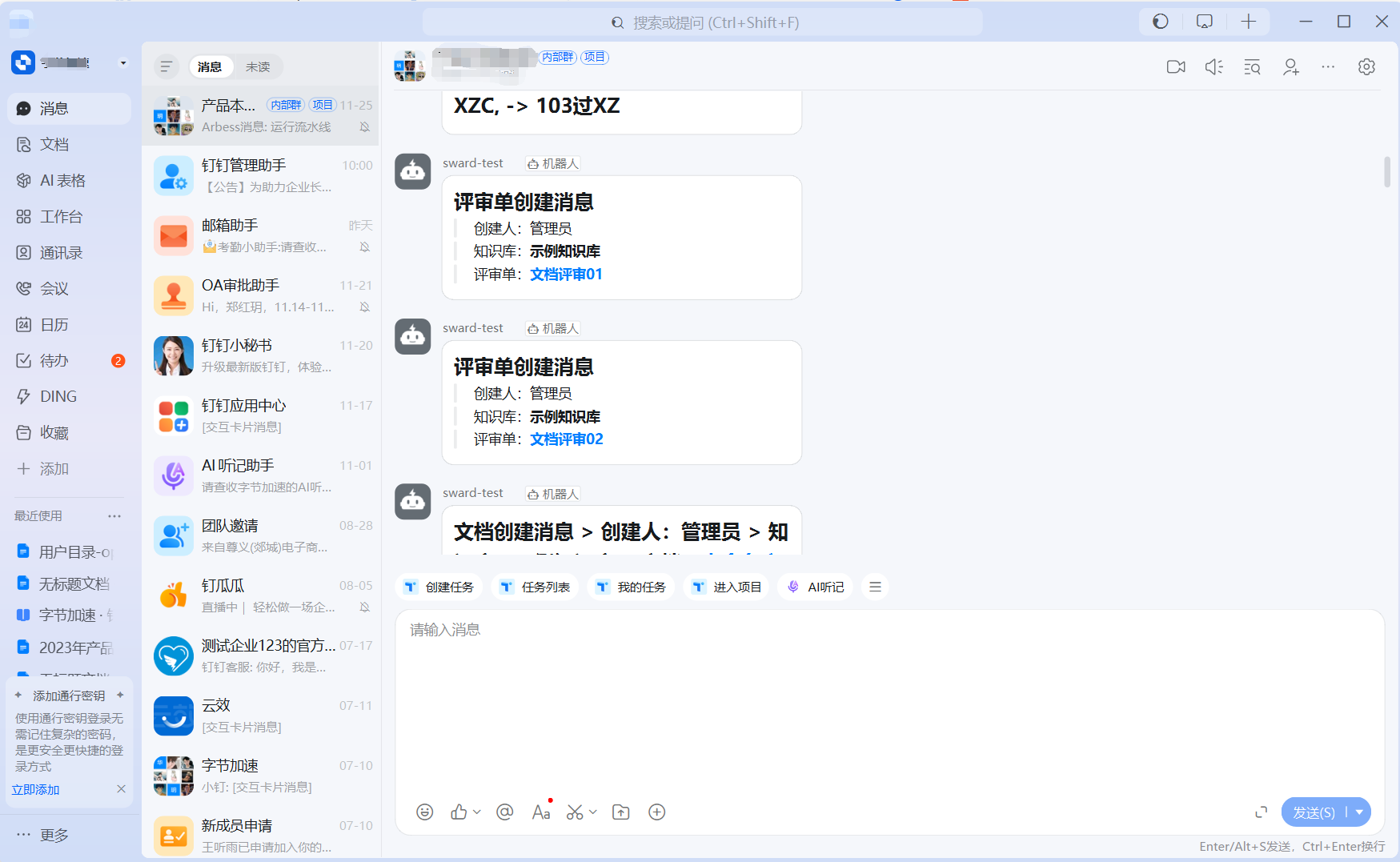Click the plus button in title bar

pyautogui.click(x=1249, y=22)
